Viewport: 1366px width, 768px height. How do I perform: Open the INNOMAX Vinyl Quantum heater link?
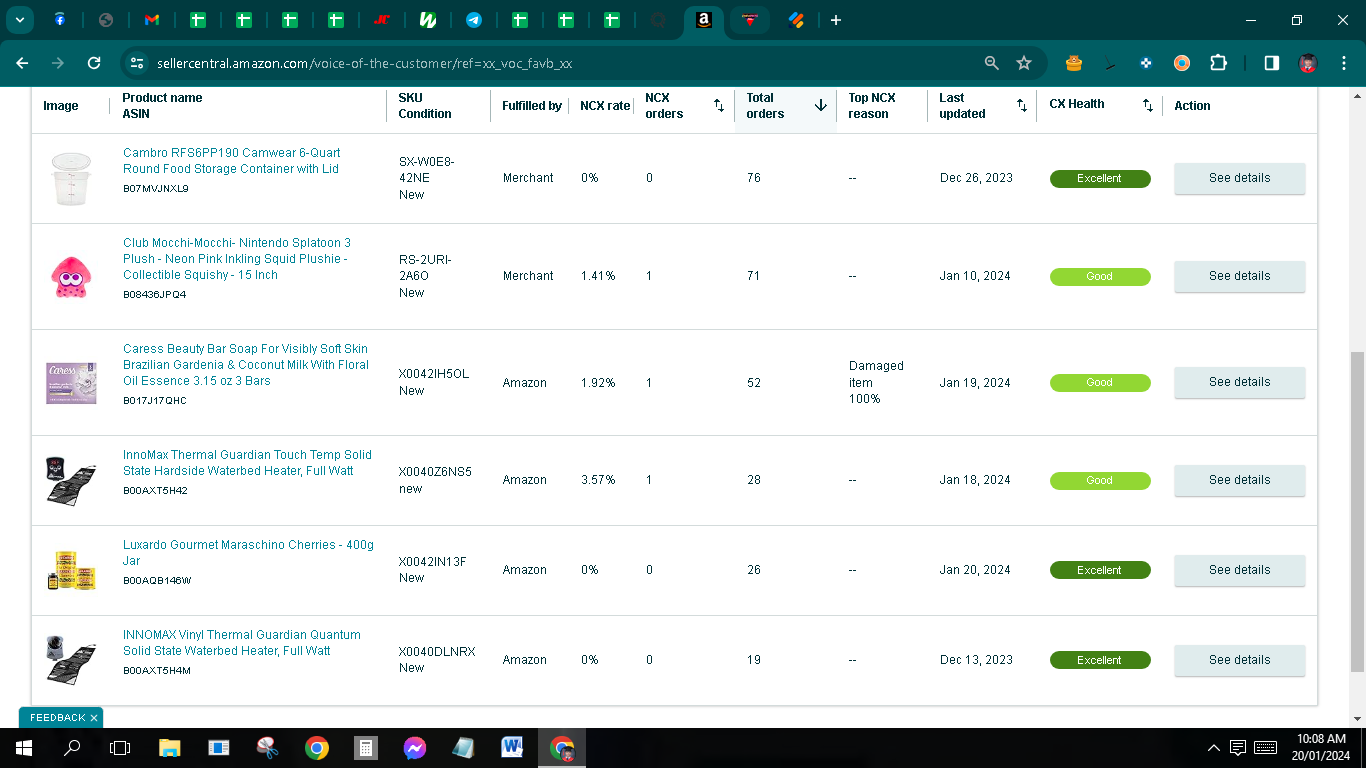pos(242,643)
